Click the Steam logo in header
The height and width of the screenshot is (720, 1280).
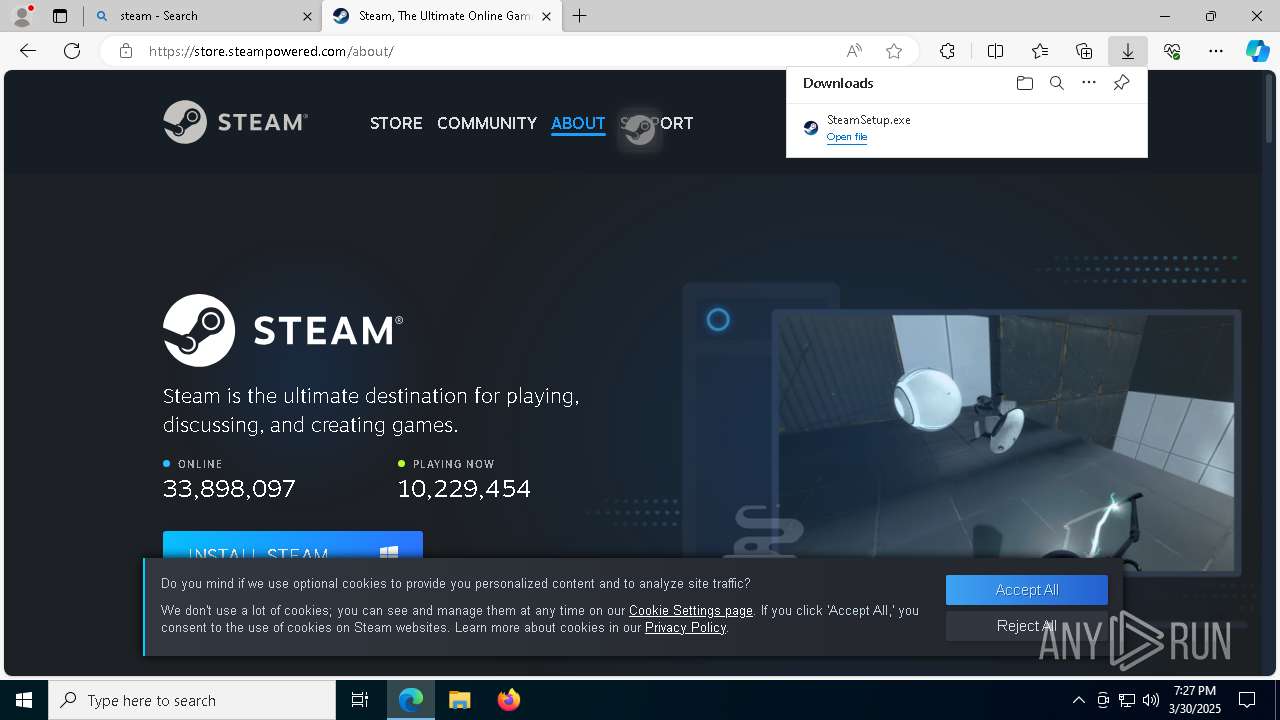coord(236,122)
